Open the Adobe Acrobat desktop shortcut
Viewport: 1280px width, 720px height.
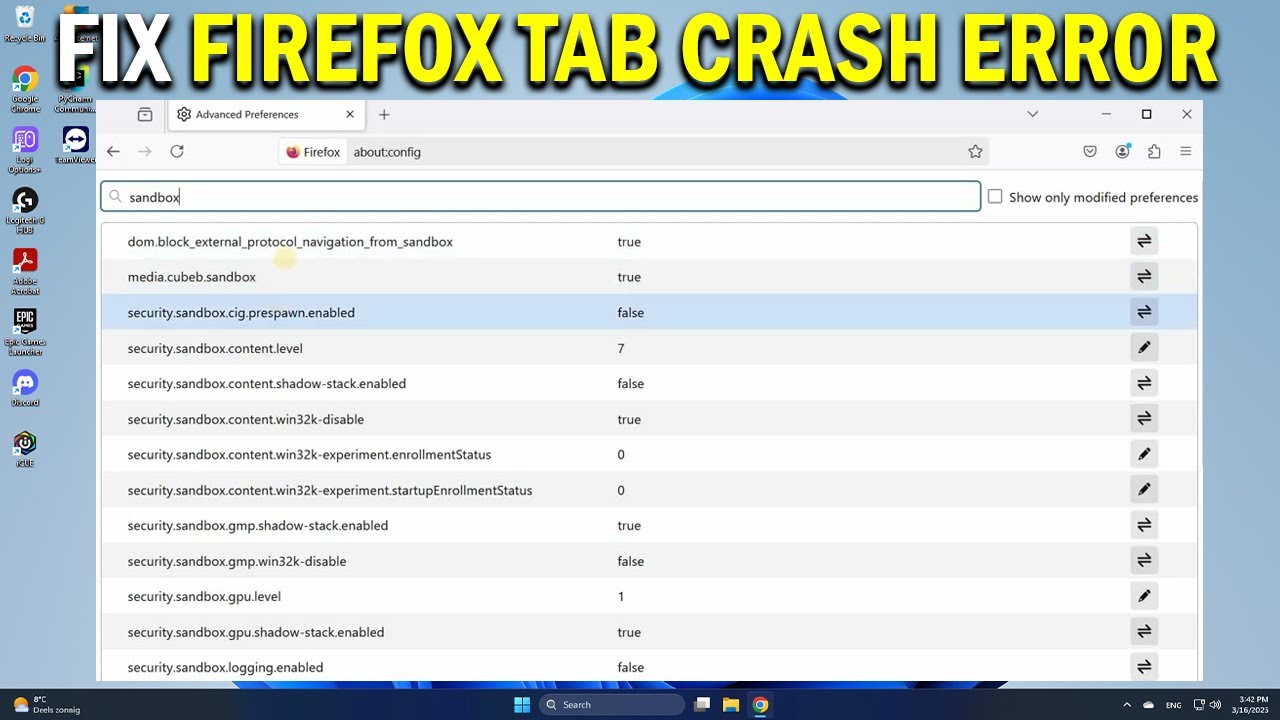click(x=25, y=272)
